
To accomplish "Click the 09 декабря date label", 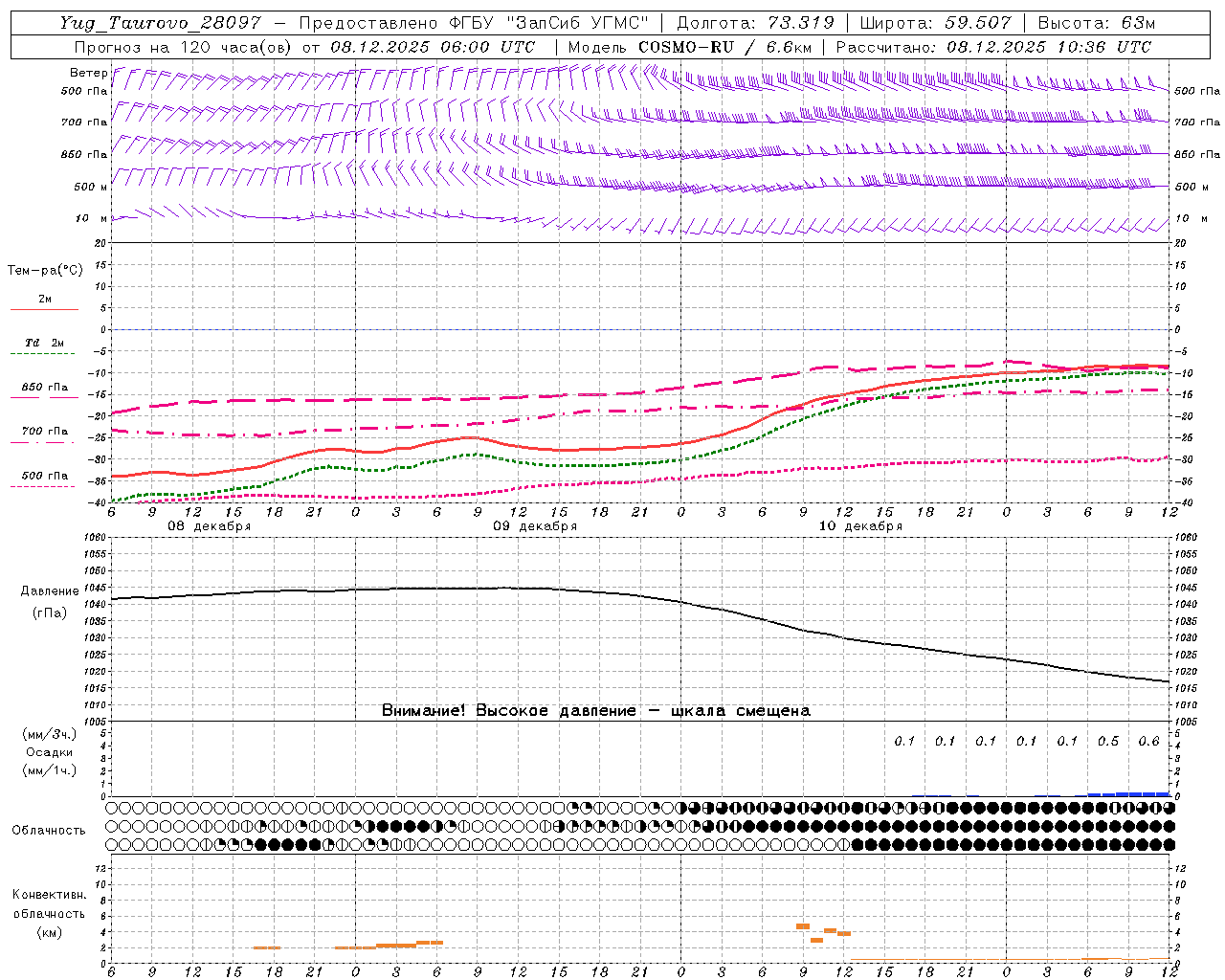I will (535, 526).
